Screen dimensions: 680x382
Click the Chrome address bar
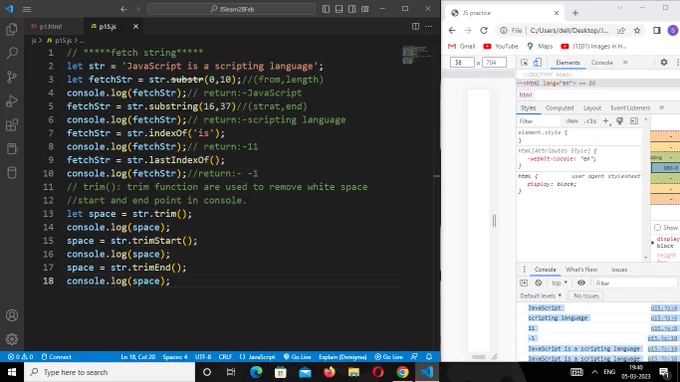(569, 30)
